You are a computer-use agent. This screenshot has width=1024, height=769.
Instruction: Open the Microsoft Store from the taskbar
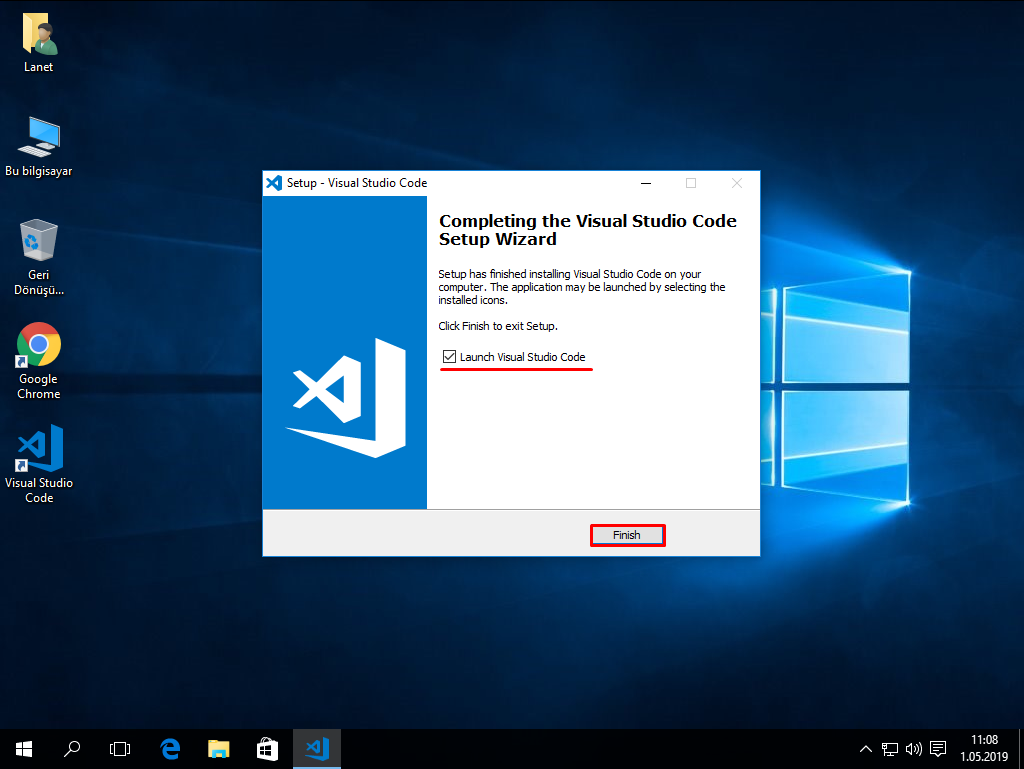click(266, 748)
